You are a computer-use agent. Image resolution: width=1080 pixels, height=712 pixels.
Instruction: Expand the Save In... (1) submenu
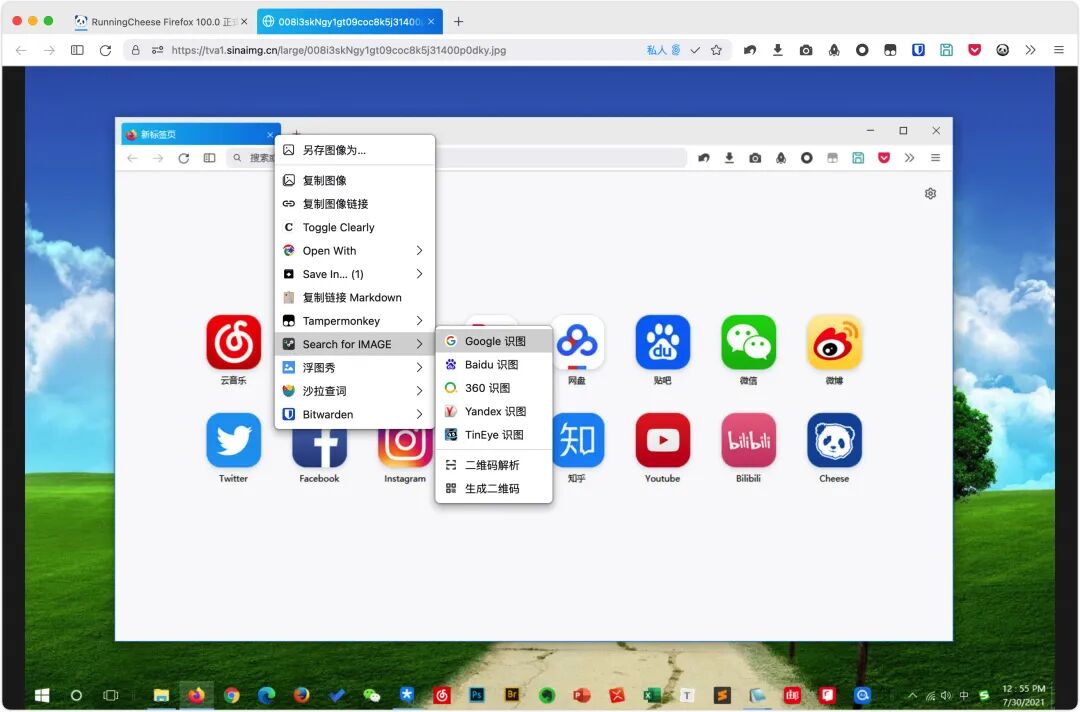pos(355,274)
